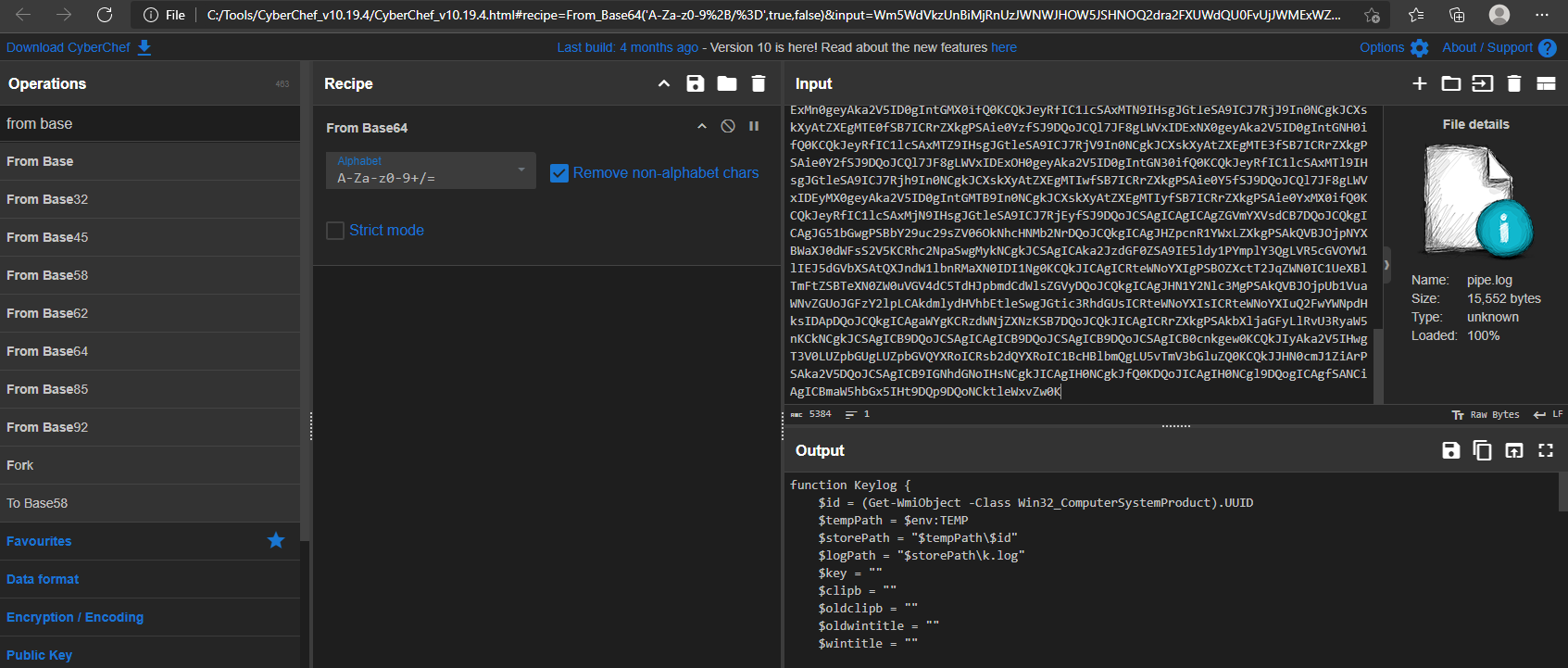Change input character encoding Raw Bytes
This screenshot has height=668, width=1568.
(1486, 415)
